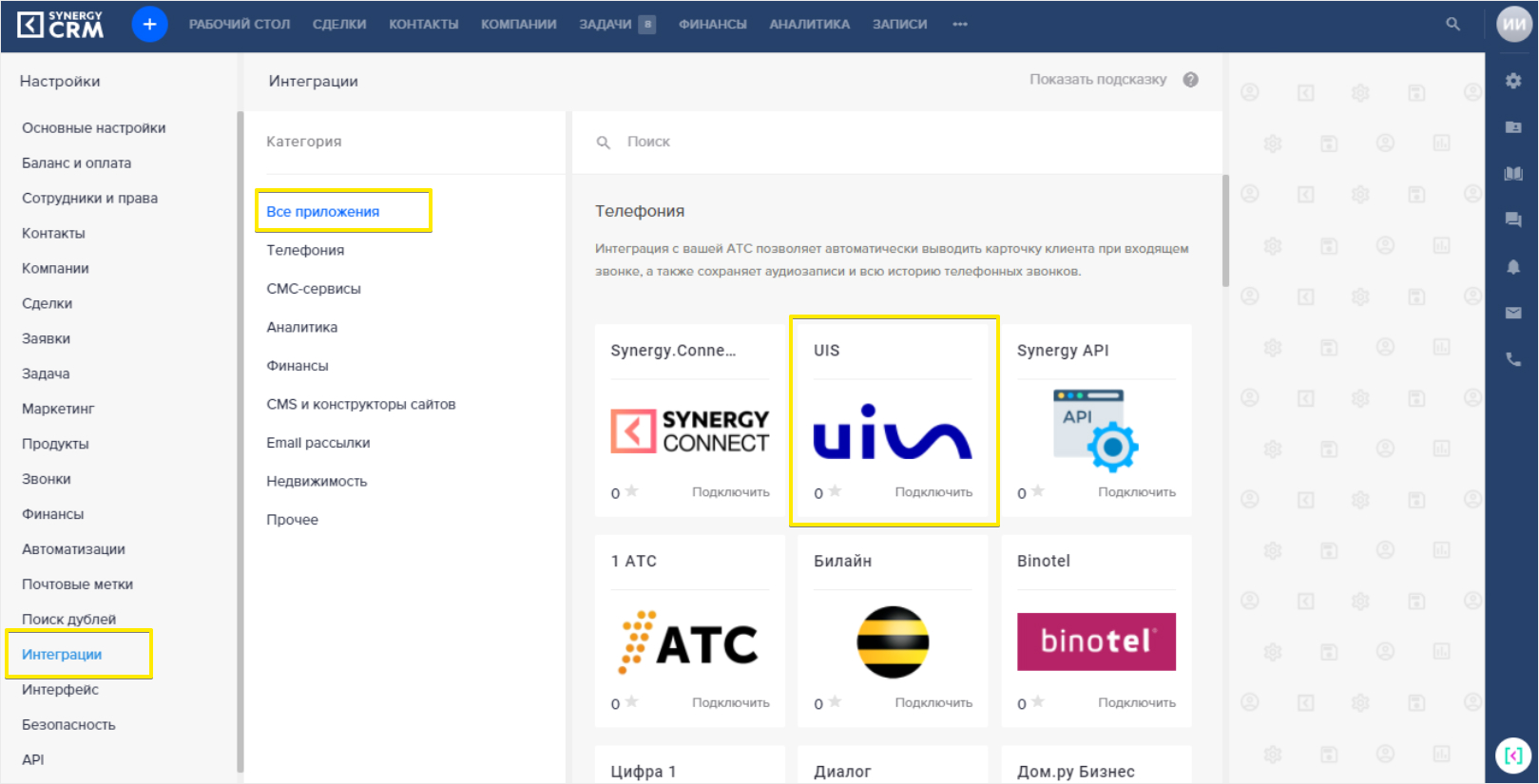Select the Финансы category in Категория list
This screenshot has width=1539, height=784.
click(x=298, y=366)
